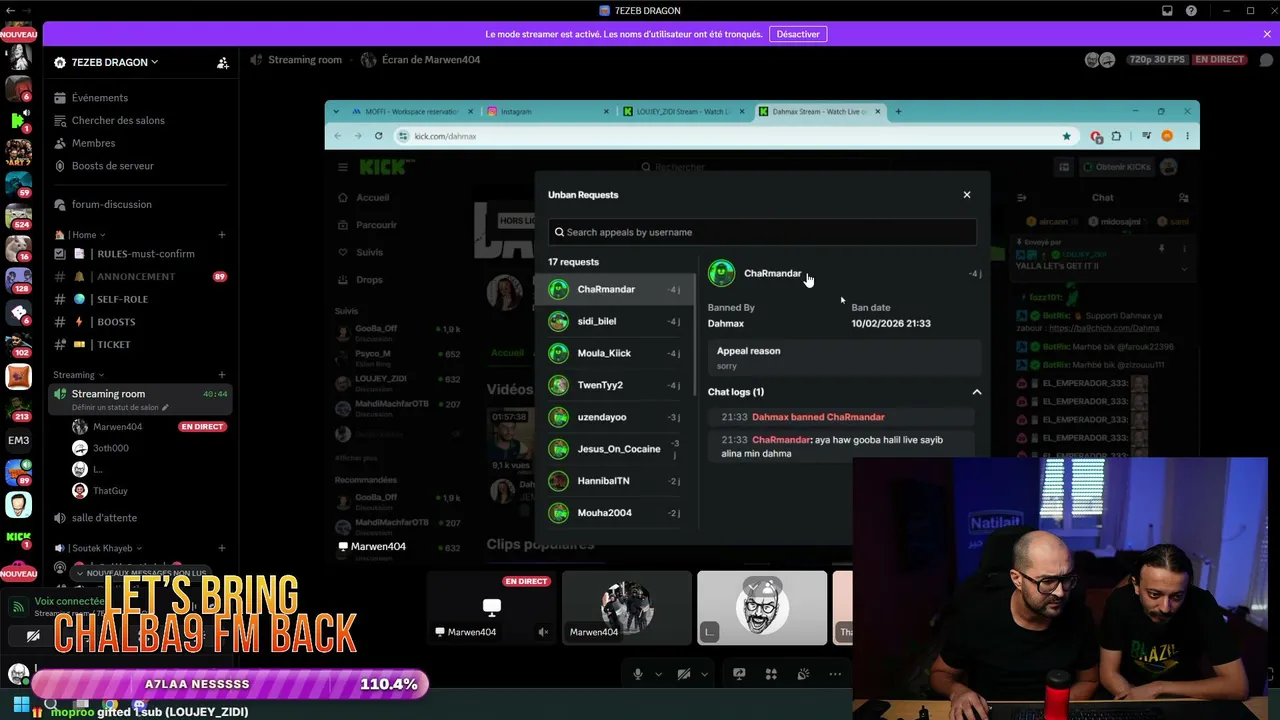
Task: Open TwenTyy2 unban request
Action: pyautogui.click(x=616, y=385)
